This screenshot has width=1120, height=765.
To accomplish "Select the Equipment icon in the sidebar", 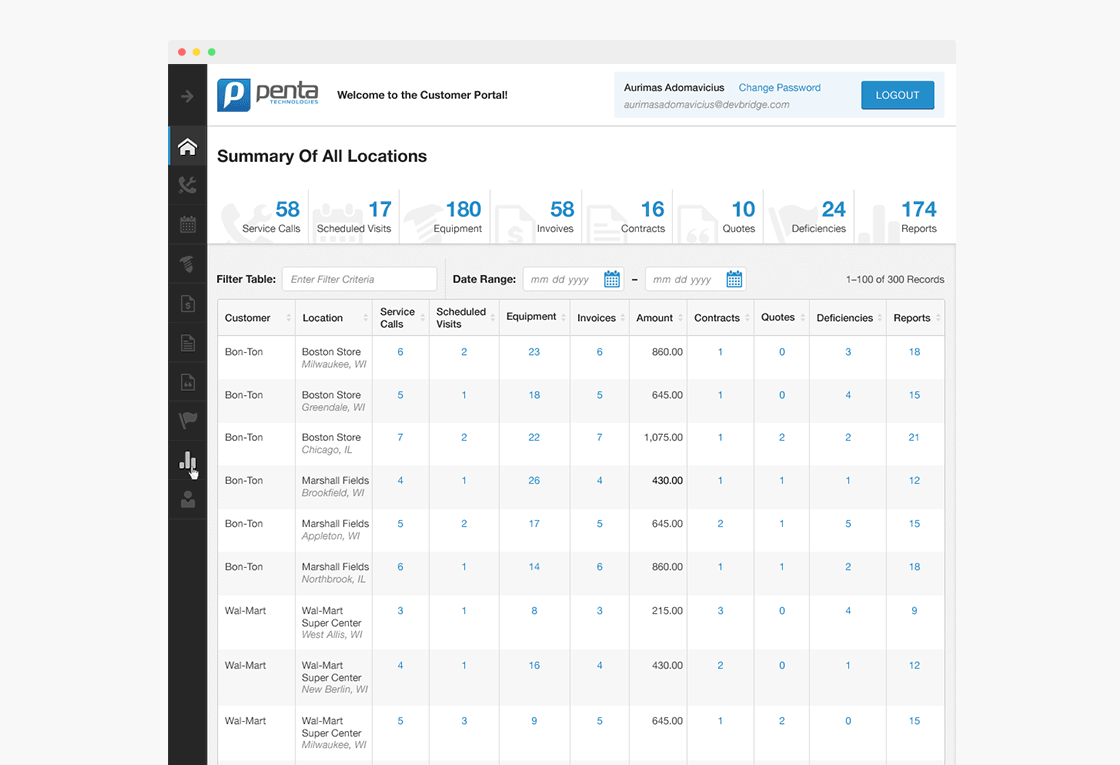I will pyautogui.click(x=187, y=263).
